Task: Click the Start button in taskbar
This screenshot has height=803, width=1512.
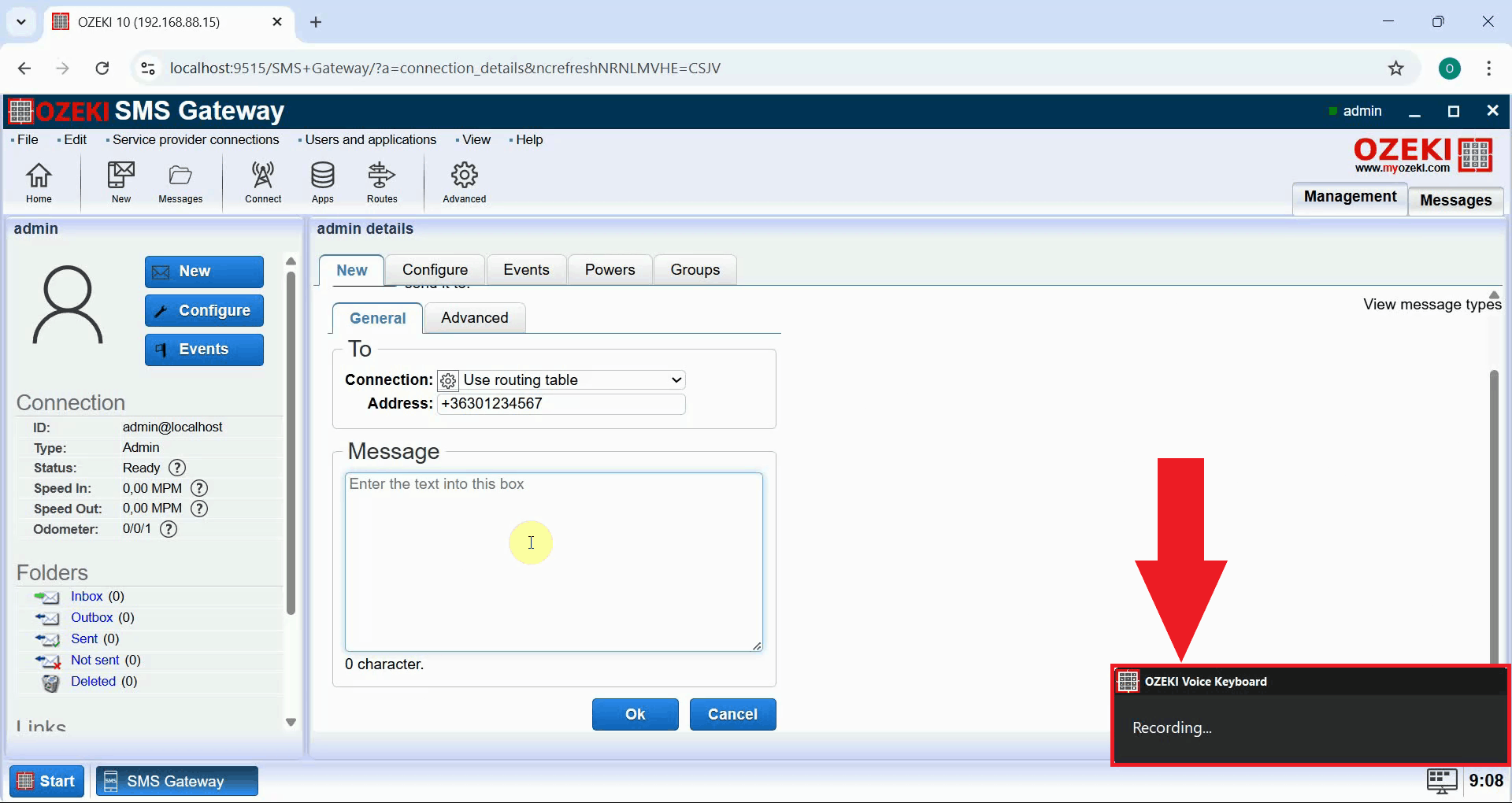Action: 46,781
